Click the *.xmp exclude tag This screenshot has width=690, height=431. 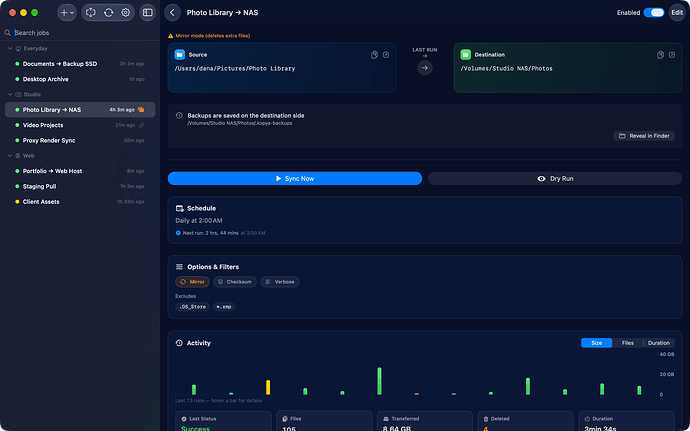pyautogui.click(x=224, y=306)
